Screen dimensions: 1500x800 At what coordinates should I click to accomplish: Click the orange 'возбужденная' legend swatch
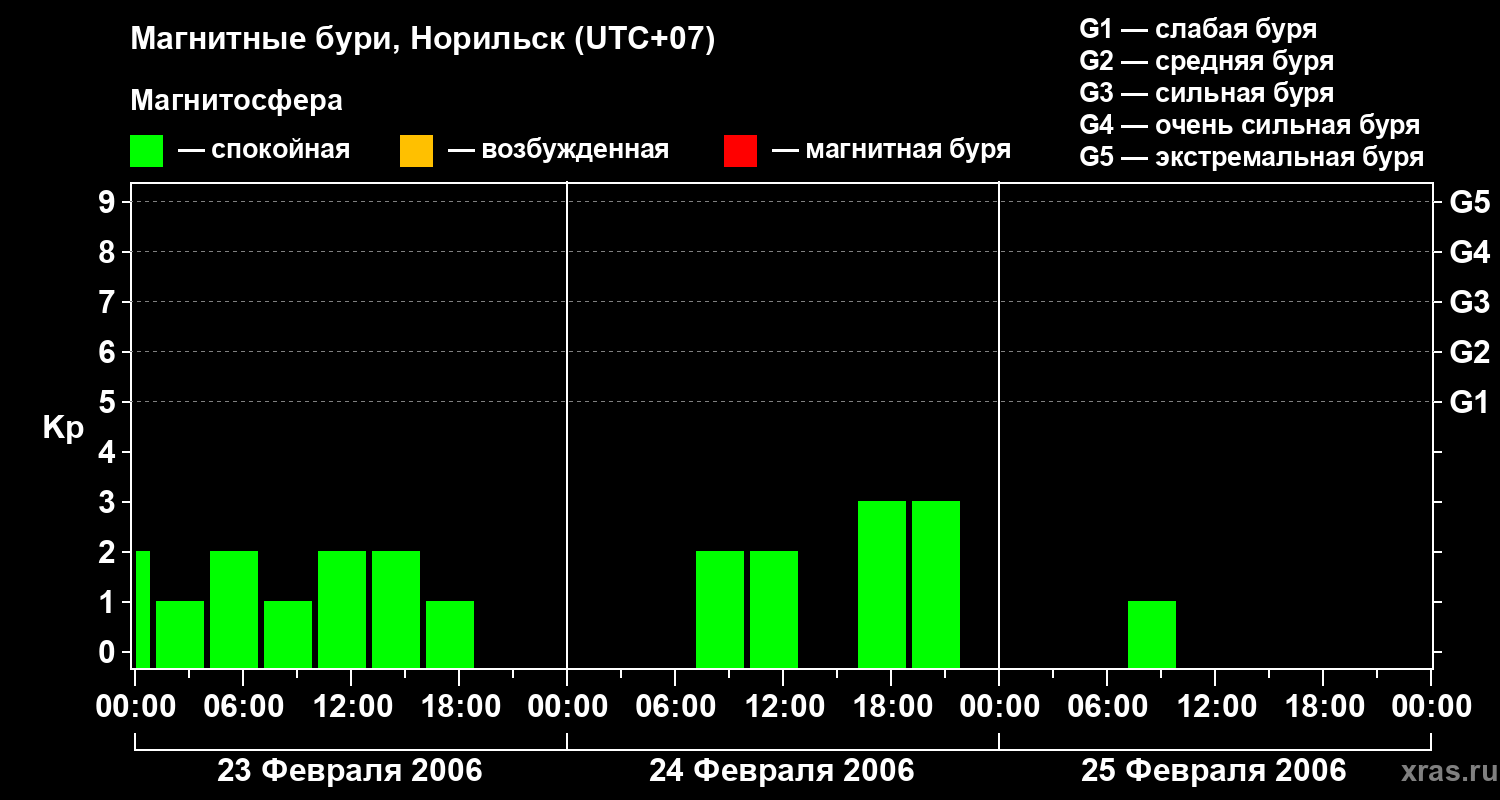tap(416, 151)
